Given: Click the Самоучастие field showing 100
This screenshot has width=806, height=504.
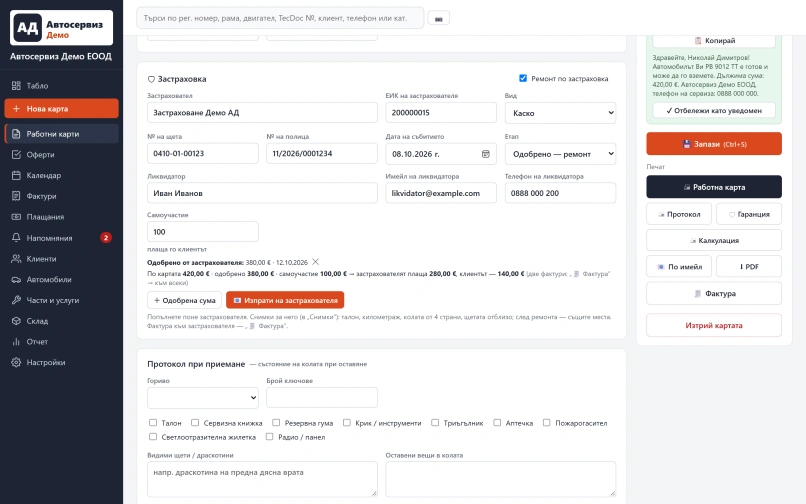Looking at the screenshot, I should click(203, 232).
